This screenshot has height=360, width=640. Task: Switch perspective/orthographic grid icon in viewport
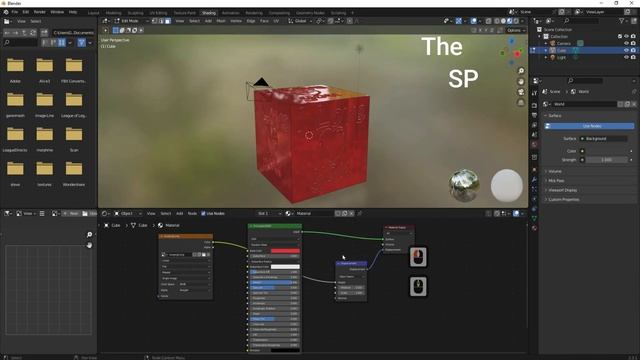(x=521, y=103)
